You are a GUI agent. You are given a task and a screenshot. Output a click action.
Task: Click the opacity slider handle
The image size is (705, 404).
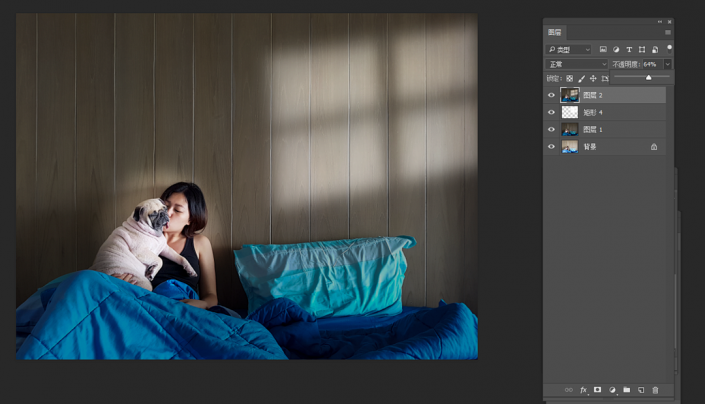(x=648, y=77)
